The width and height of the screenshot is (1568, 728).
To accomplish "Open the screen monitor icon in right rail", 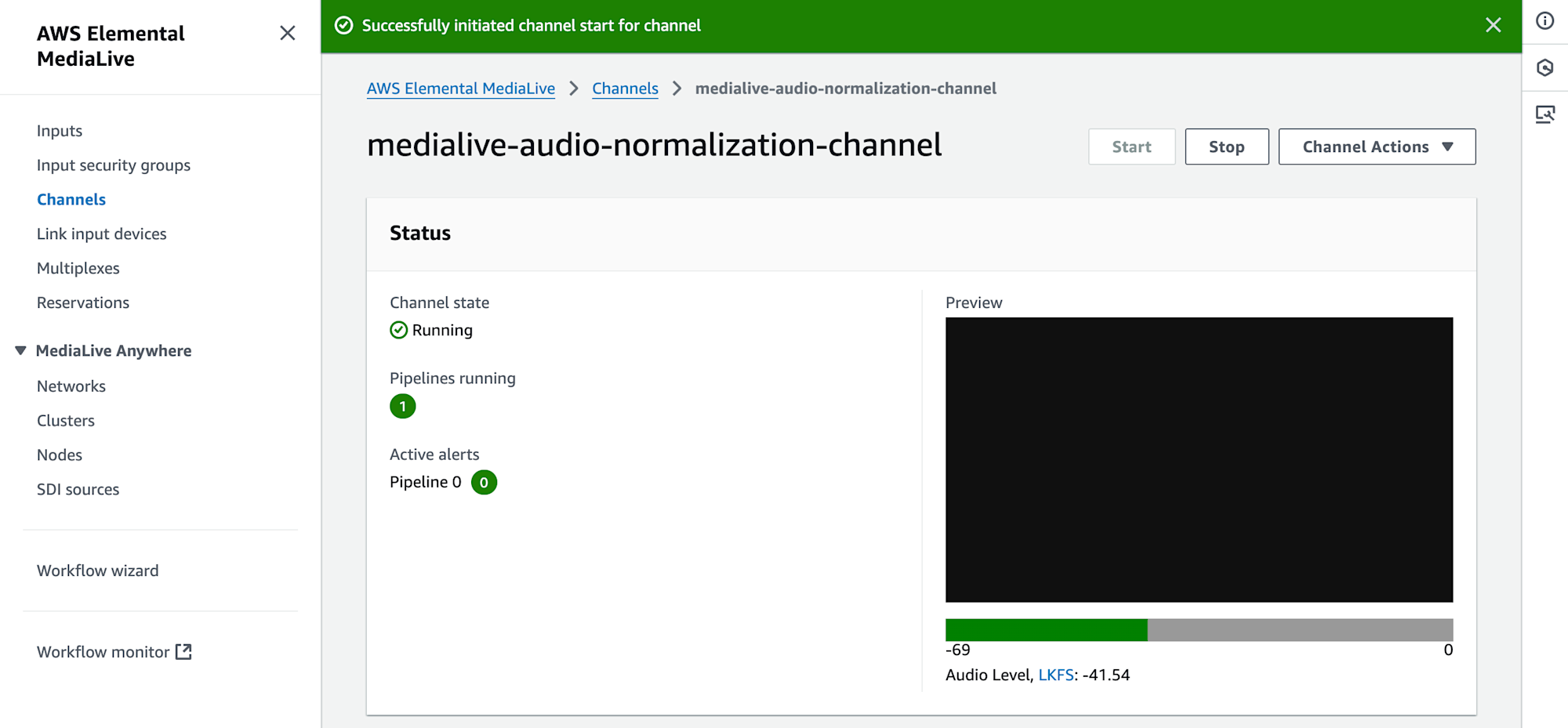I will coord(1544,115).
